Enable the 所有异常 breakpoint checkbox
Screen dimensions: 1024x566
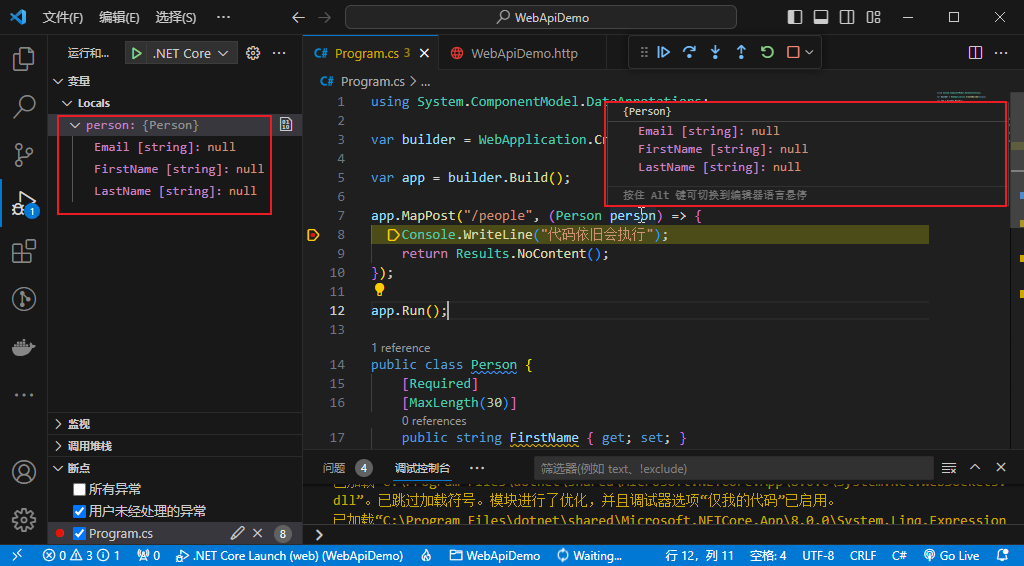[80, 489]
